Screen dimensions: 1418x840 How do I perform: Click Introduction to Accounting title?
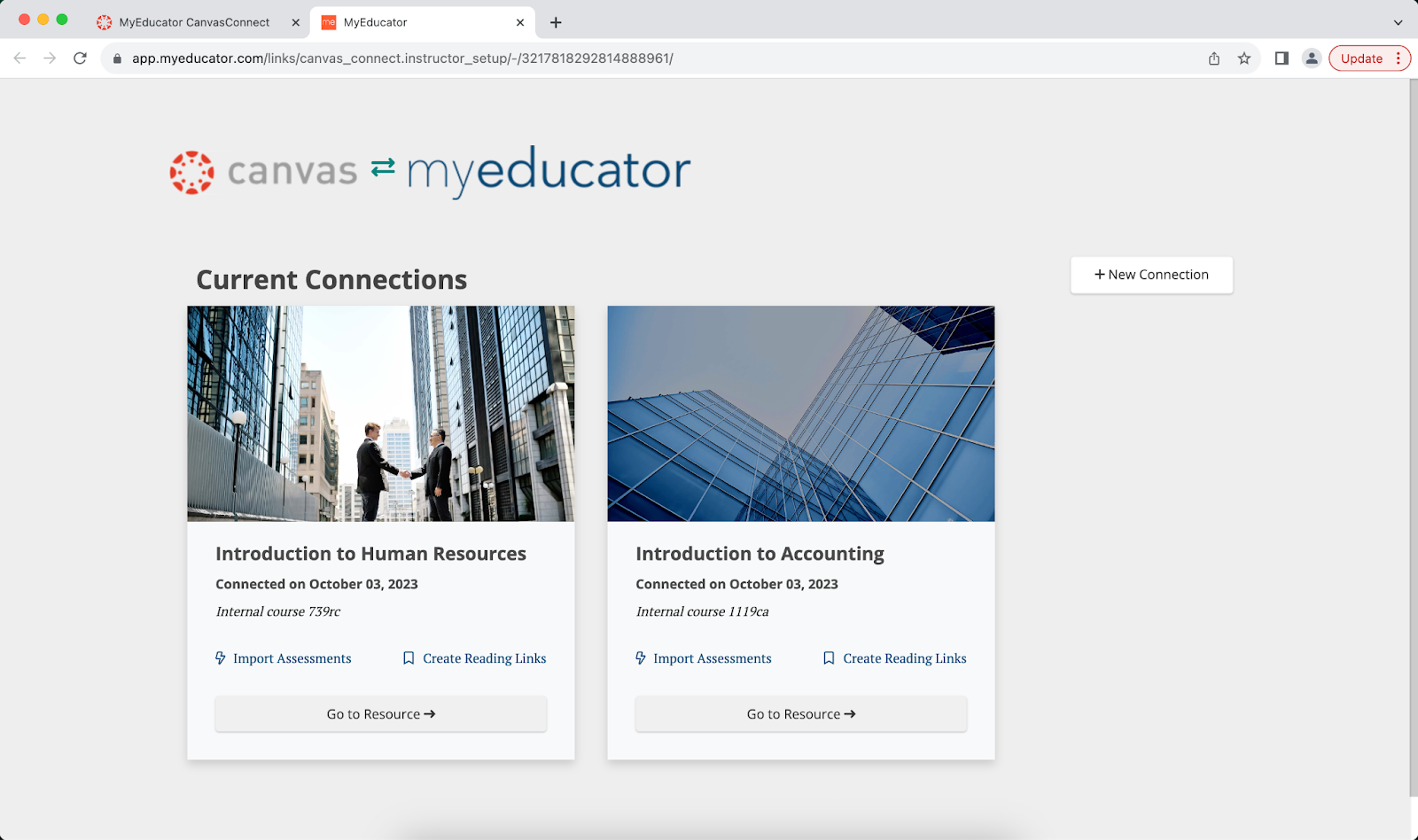760,554
